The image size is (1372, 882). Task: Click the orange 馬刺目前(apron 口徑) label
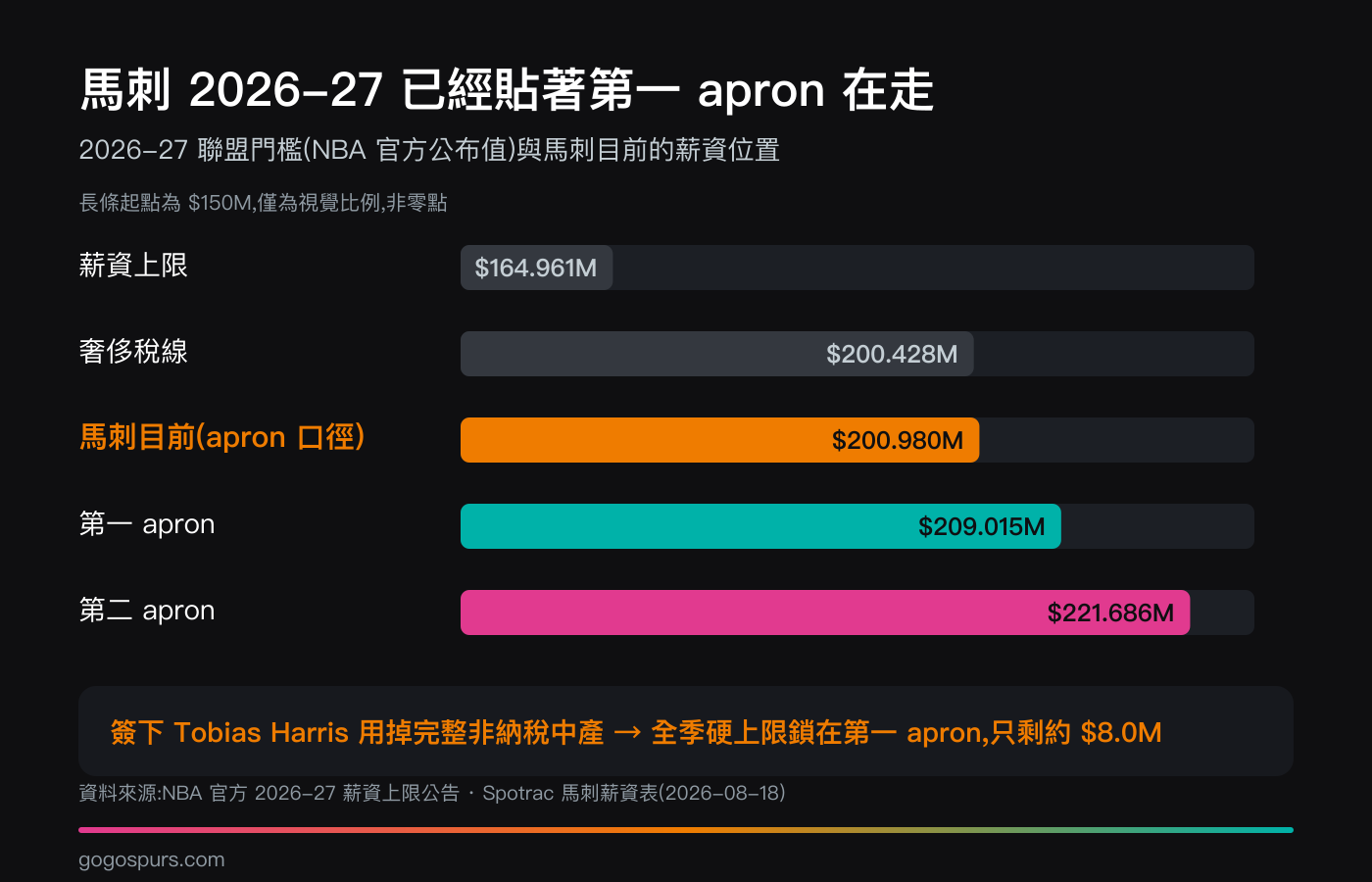(222, 437)
